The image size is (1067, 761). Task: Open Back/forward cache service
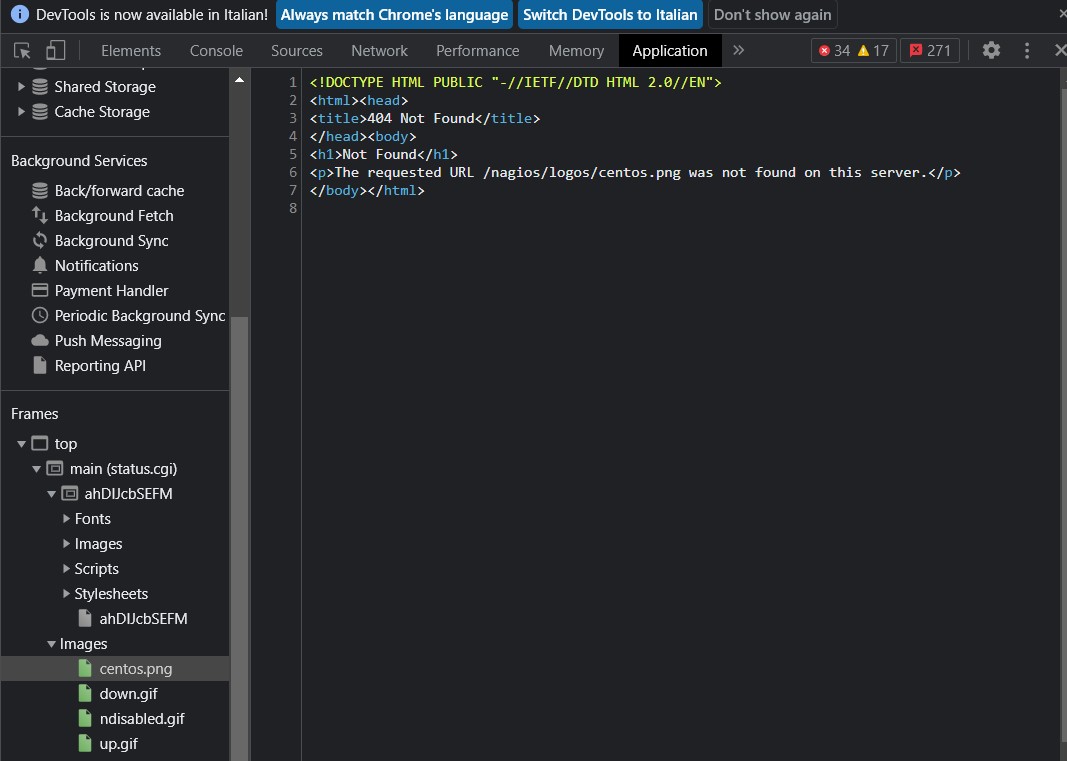coord(119,191)
